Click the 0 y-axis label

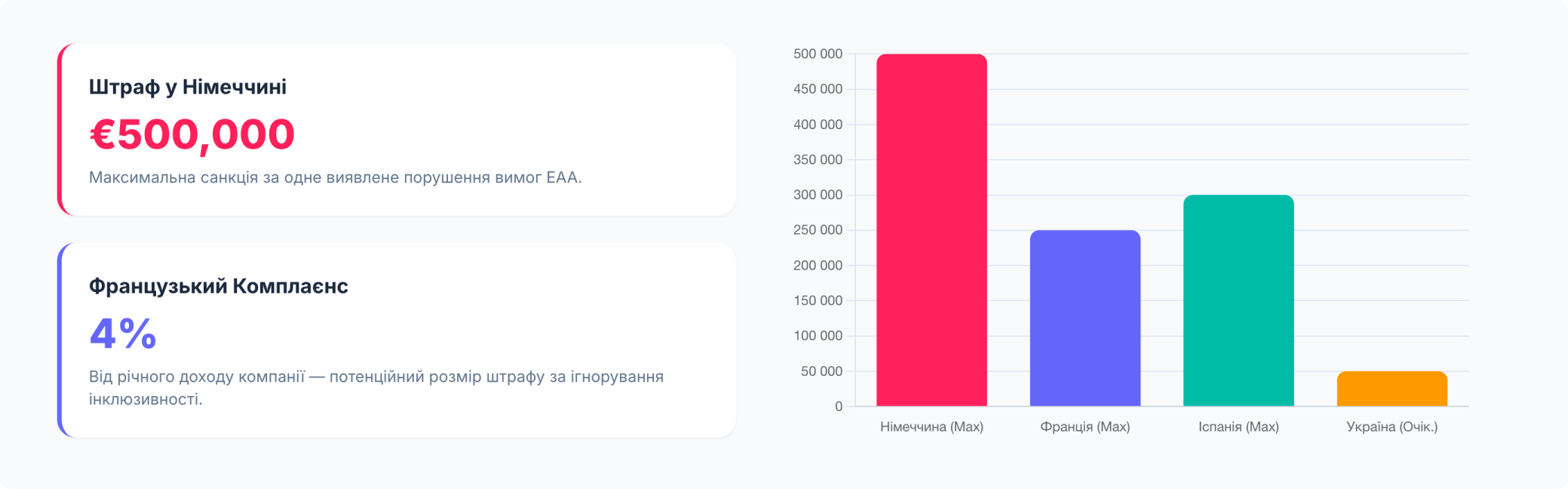click(x=839, y=407)
